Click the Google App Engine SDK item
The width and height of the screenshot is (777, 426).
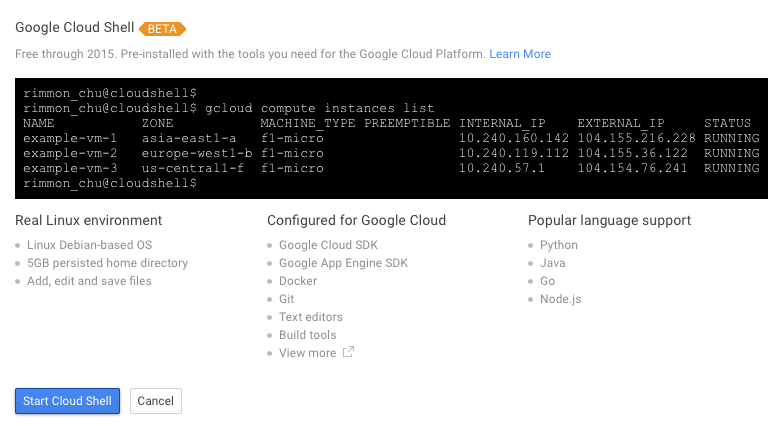(x=343, y=263)
